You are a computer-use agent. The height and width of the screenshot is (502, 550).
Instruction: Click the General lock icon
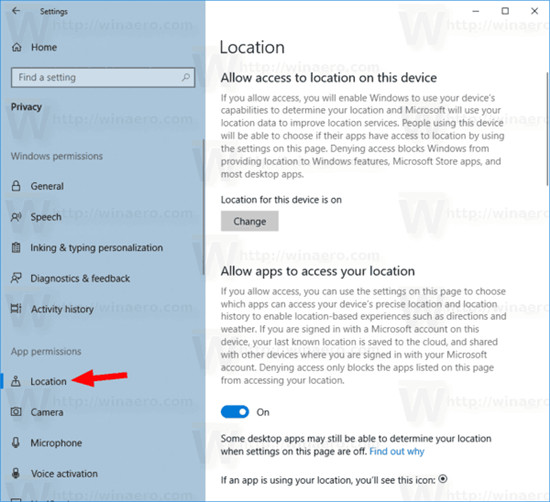coord(16,186)
